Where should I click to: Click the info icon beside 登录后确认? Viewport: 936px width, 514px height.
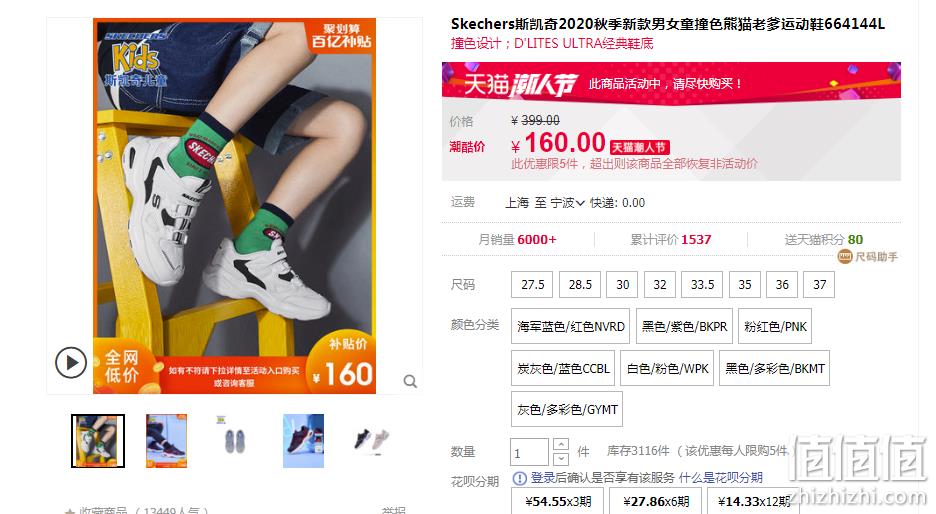click(520, 478)
